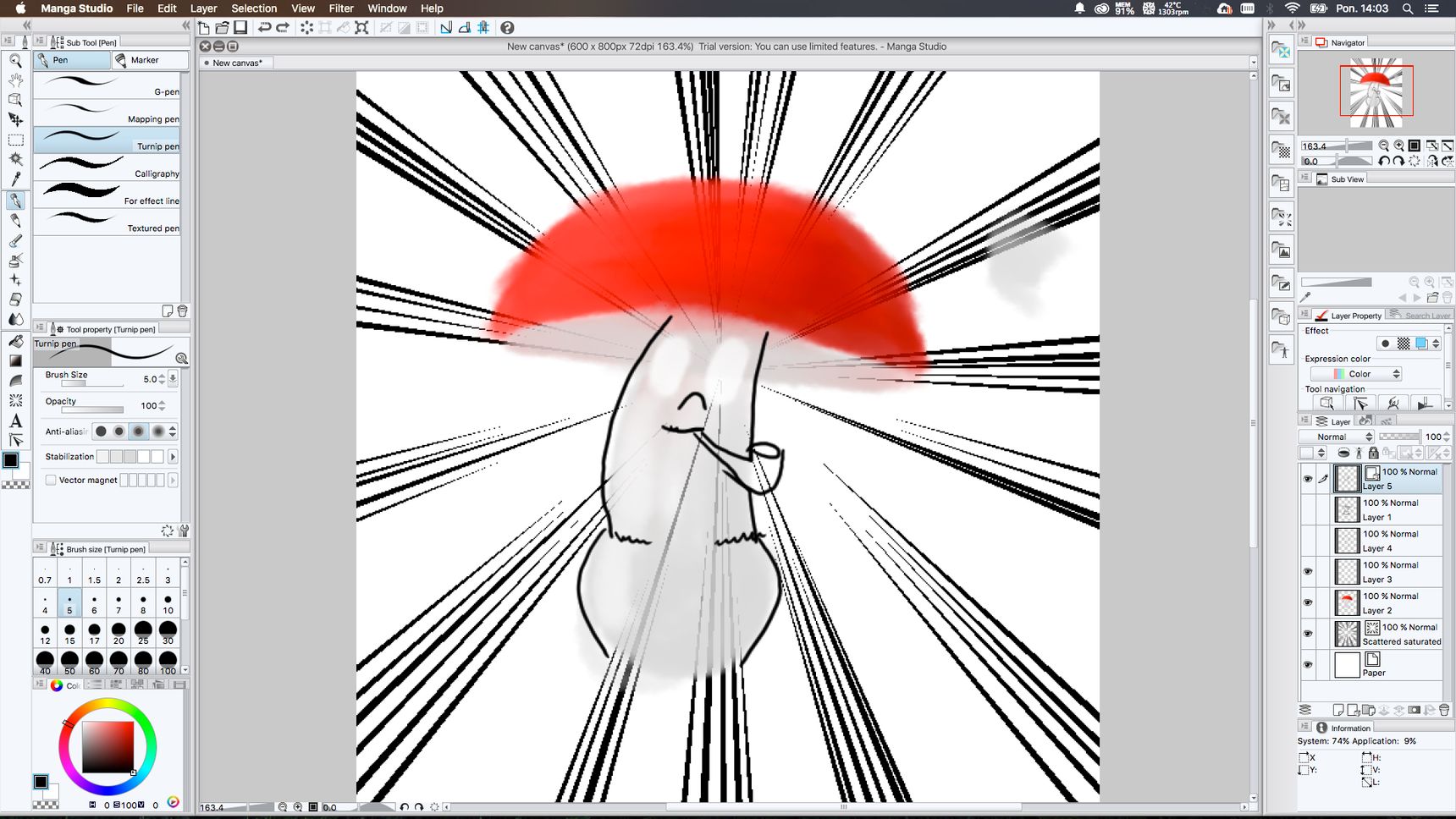
Task: Open the Selection menu
Action: coord(254,8)
